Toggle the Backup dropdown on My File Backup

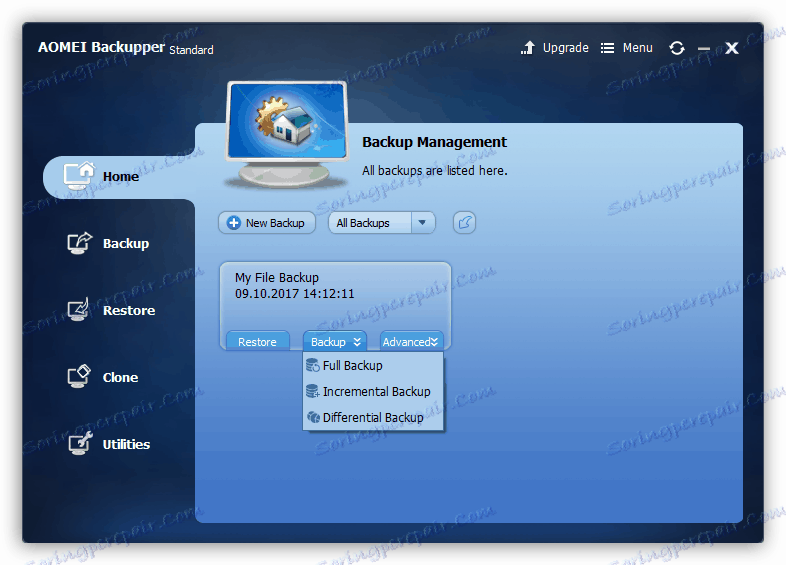coord(335,342)
